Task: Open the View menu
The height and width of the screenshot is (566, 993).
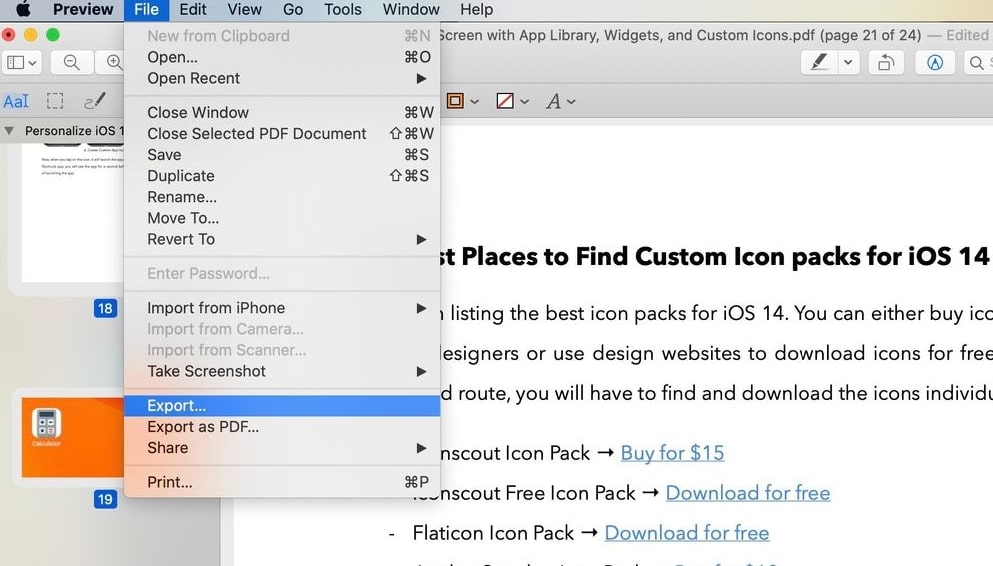Action: [x=244, y=9]
